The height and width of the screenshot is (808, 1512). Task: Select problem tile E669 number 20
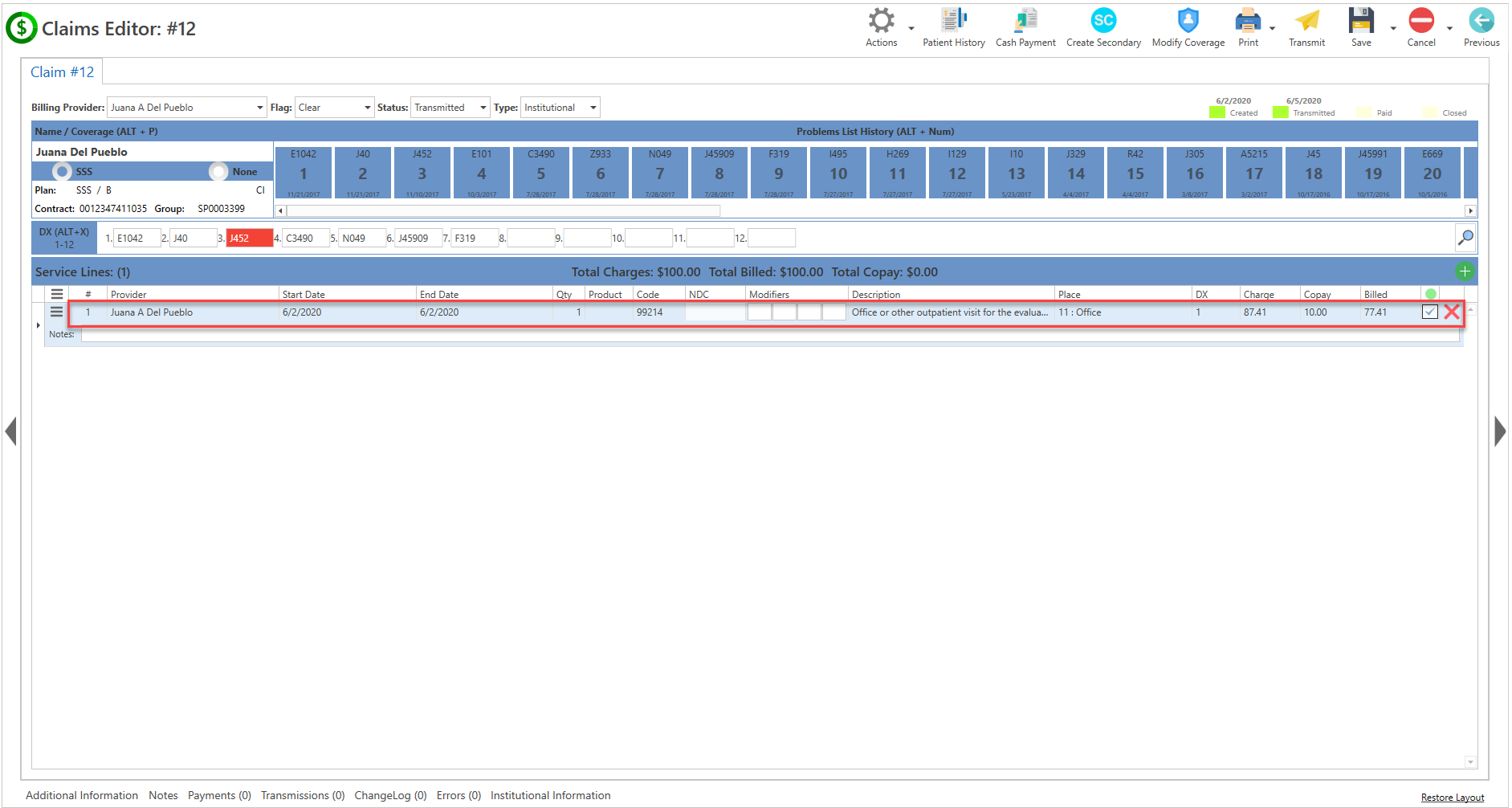[x=1433, y=173]
